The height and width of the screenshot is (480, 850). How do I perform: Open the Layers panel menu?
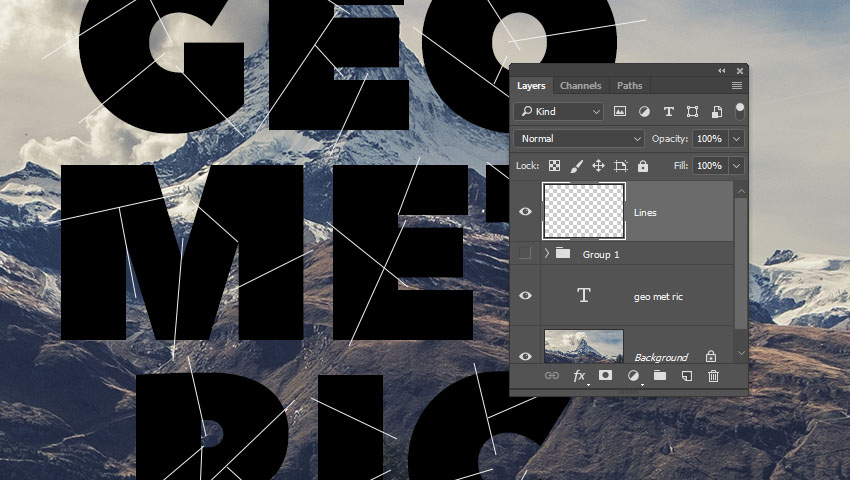[x=737, y=86]
